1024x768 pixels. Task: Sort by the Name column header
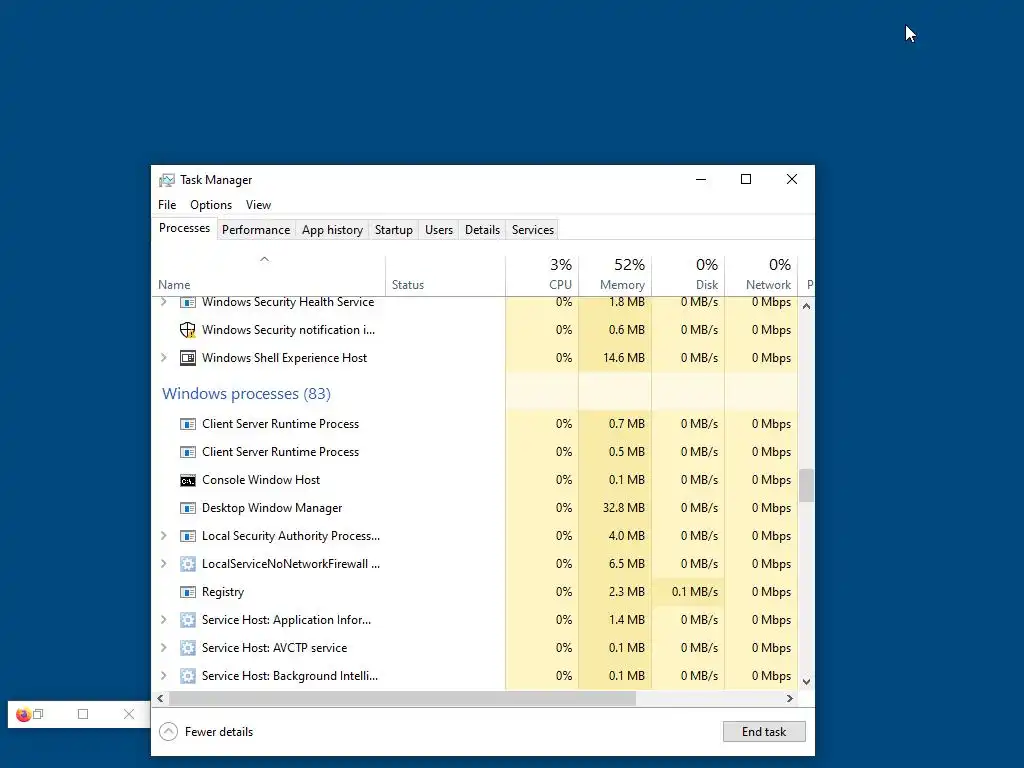coord(268,276)
